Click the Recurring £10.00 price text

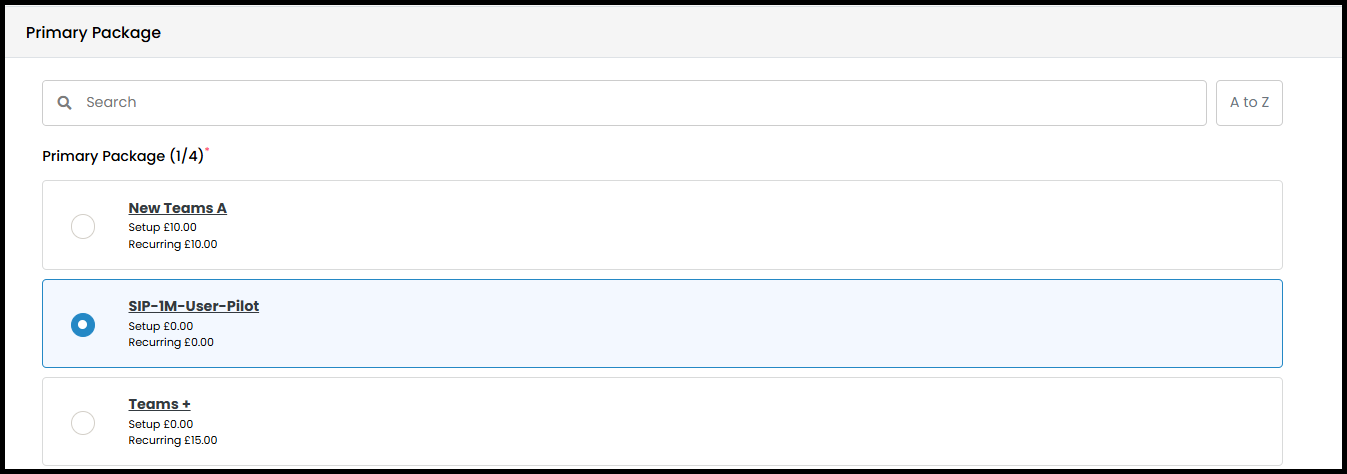(x=173, y=244)
